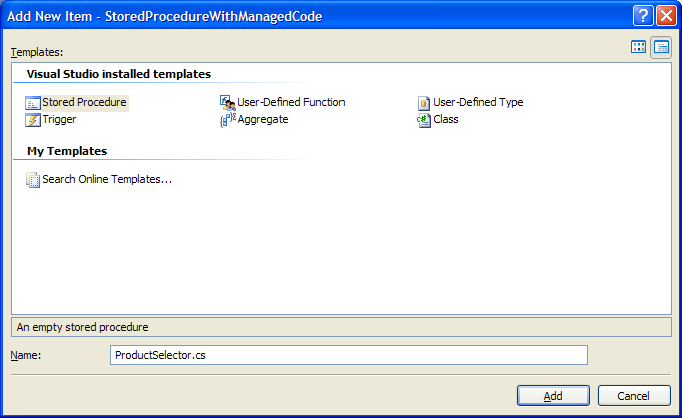Image resolution: width=682 pixels, height=418 pixels.
Task: Switch to large icons view
Action: [639, 47]
